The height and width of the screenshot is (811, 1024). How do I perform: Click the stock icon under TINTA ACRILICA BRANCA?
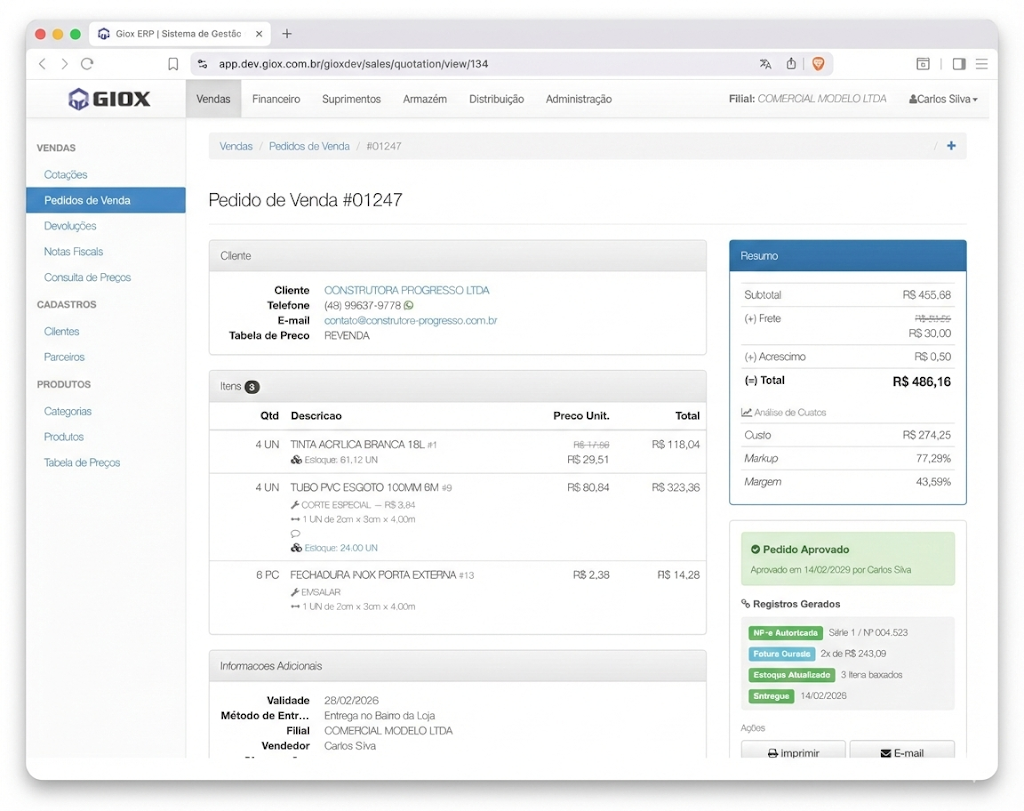click(x=296, y=460)
